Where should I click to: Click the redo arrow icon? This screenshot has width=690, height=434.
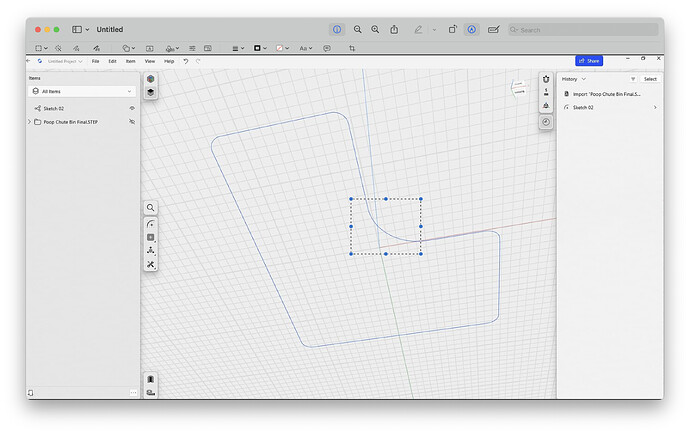pos(198,61)
